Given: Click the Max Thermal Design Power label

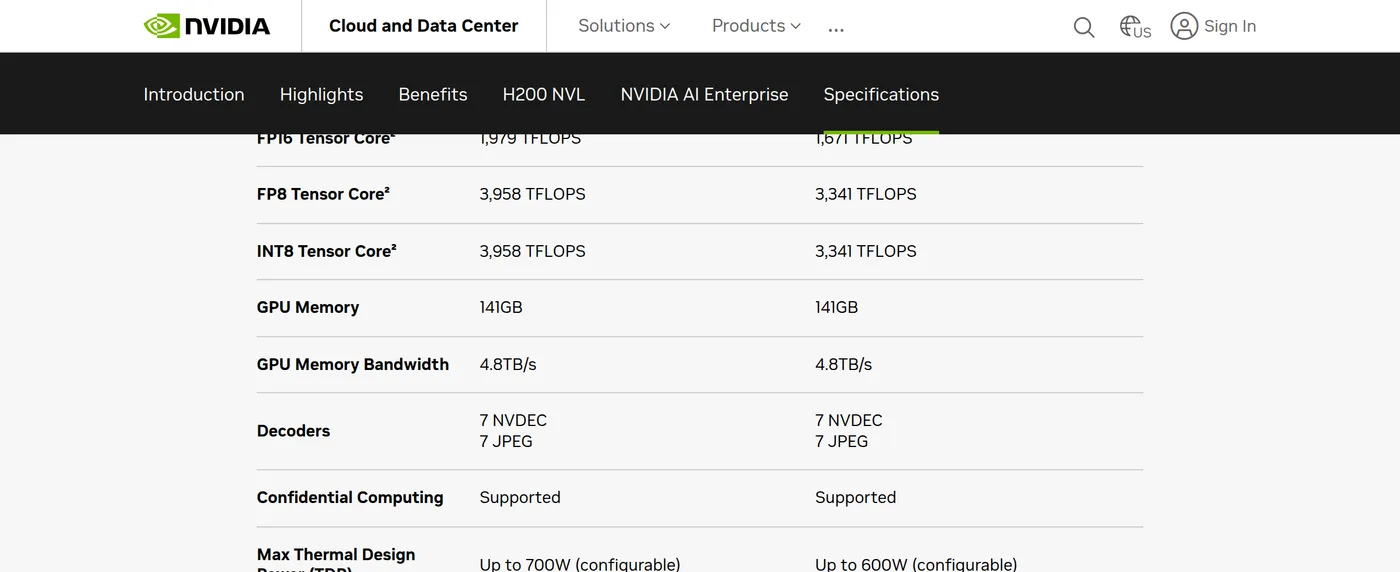Looking at the screenshot, I should [x=336, y=562].
